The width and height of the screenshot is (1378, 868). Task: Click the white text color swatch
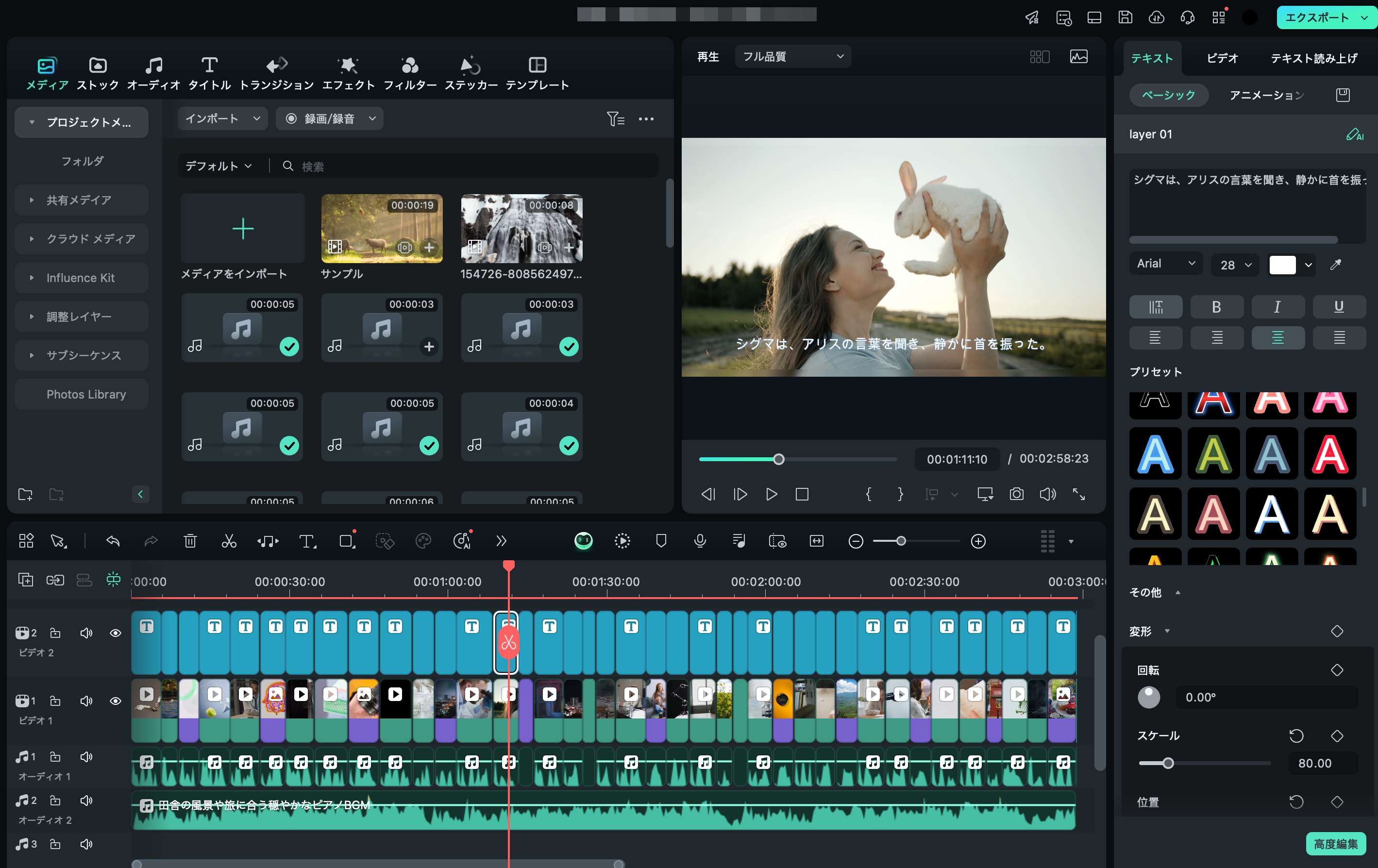[x=1282, y=265]
